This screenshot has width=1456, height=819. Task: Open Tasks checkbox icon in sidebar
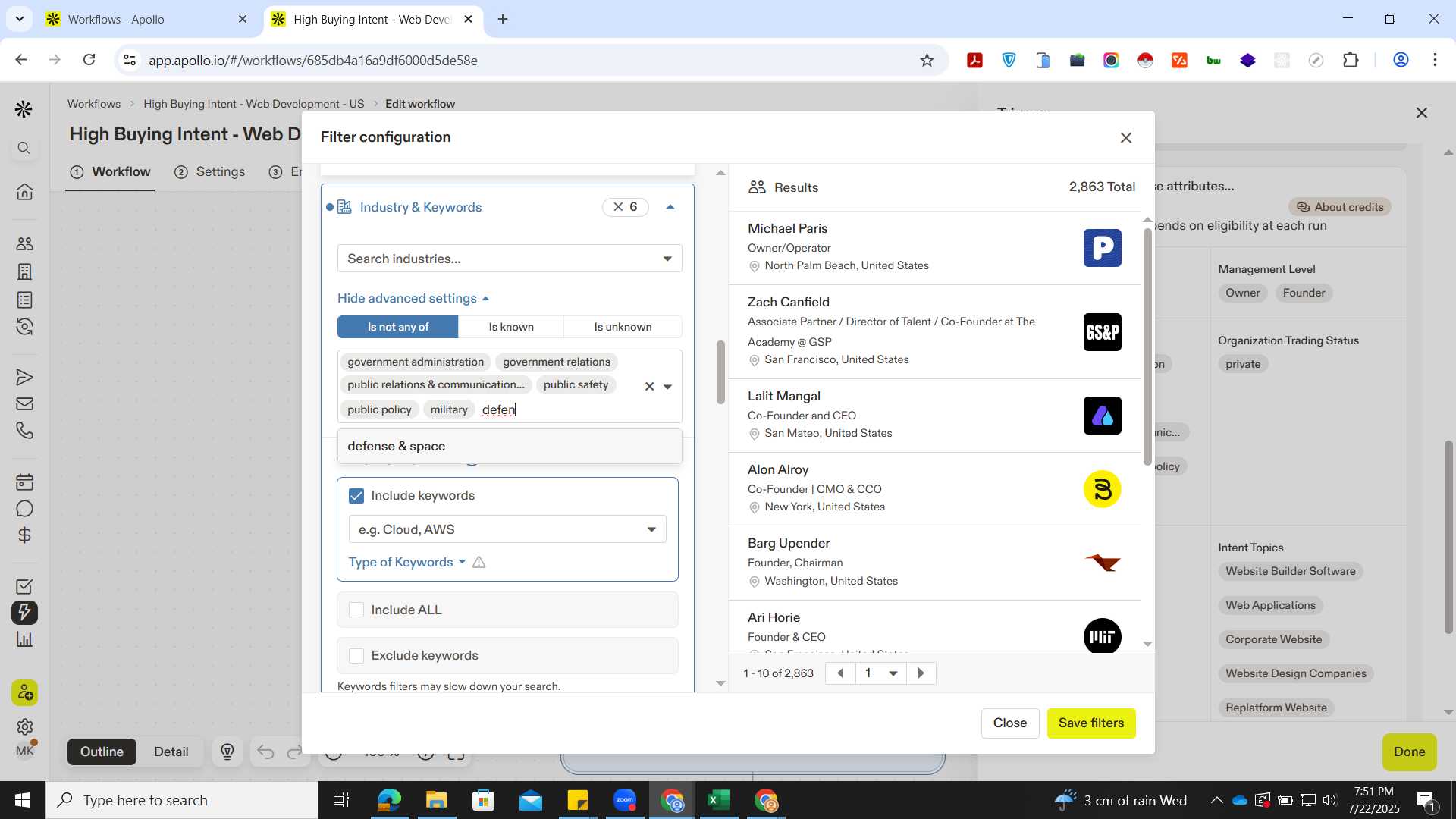24,586
